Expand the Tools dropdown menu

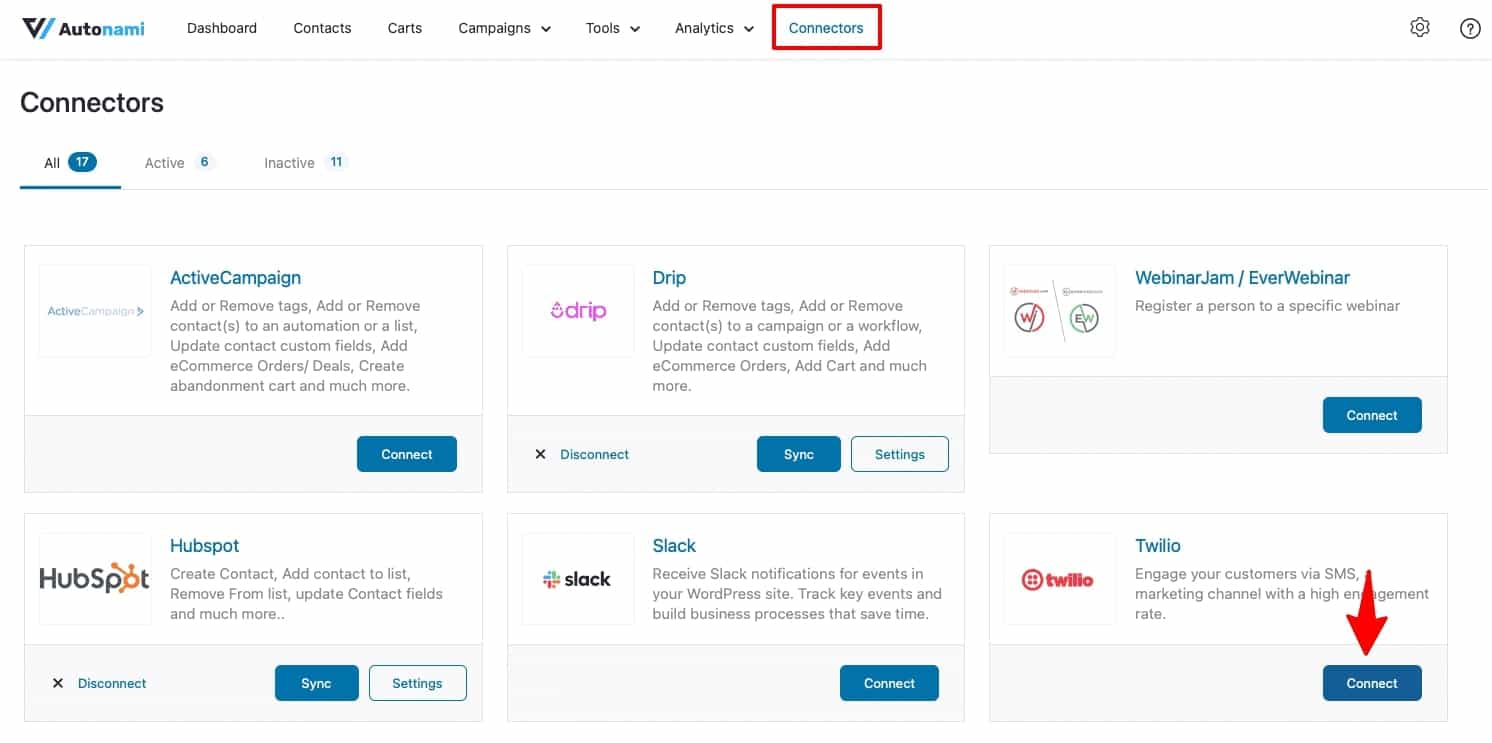coord(612,28)
